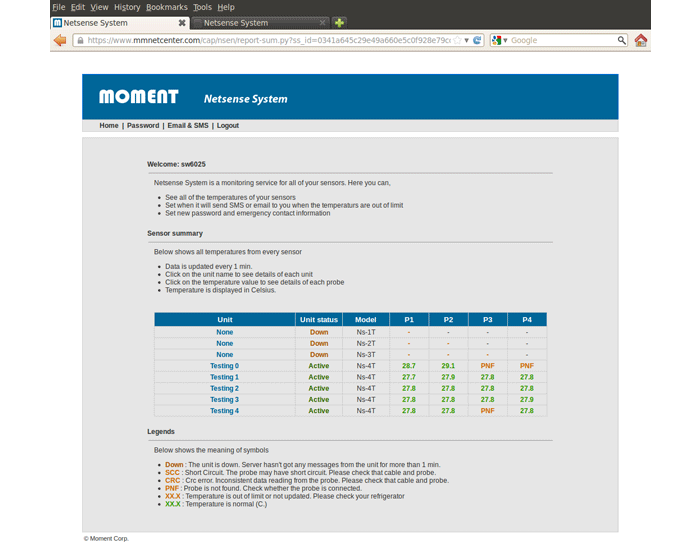
Task: Open the Google search engine dropdown
Action: tap(499, 40)
